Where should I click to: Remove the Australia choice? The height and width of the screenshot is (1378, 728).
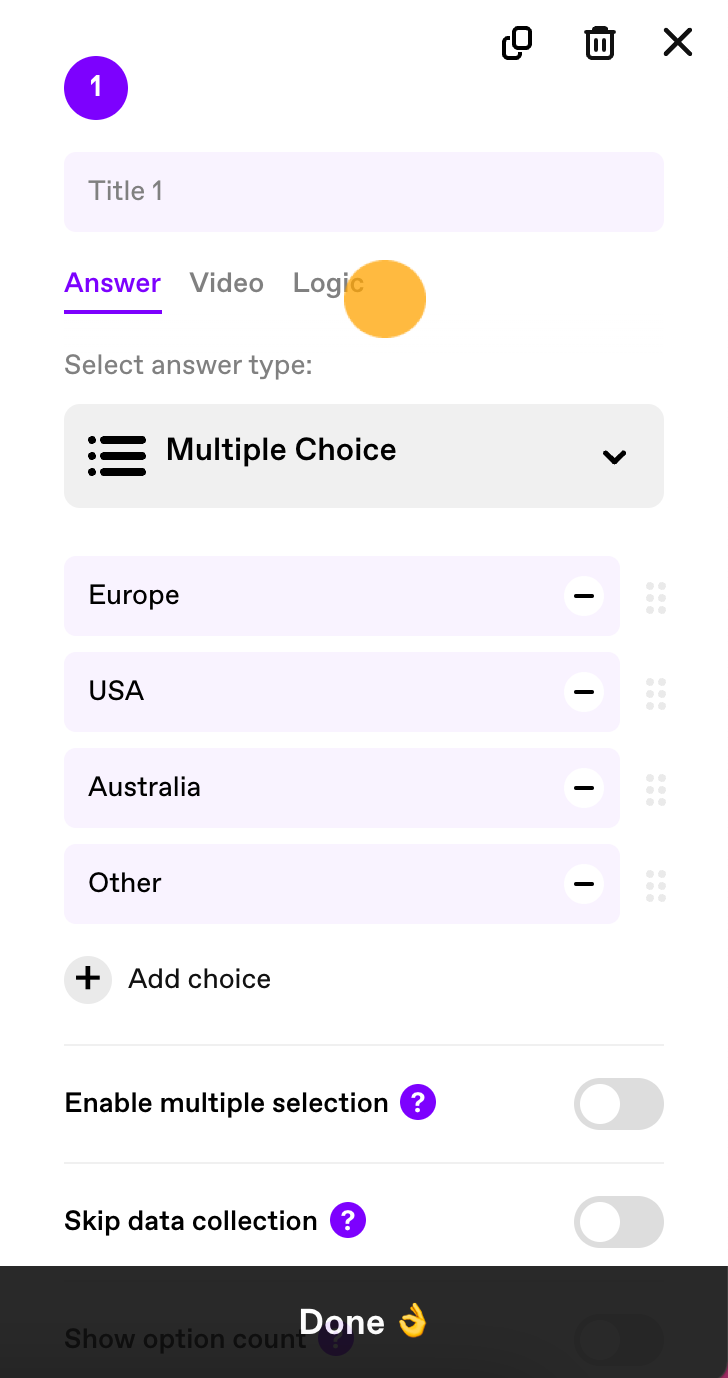point(584,788)
